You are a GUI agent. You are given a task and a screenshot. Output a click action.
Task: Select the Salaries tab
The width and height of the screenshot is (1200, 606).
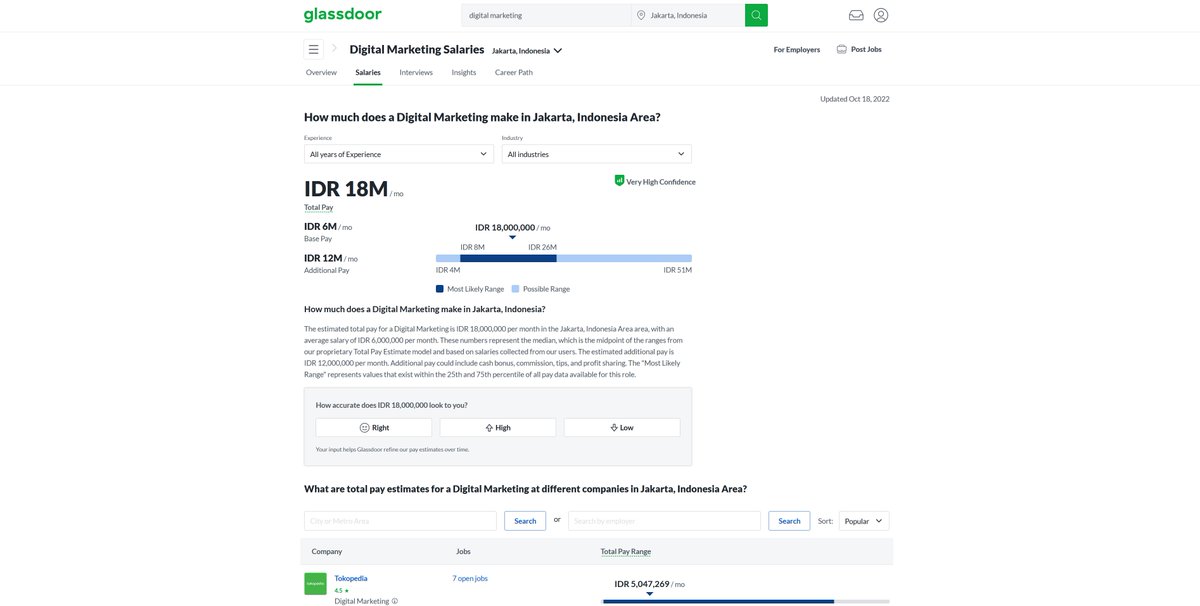pyautogui.click(x=368, y=72)
